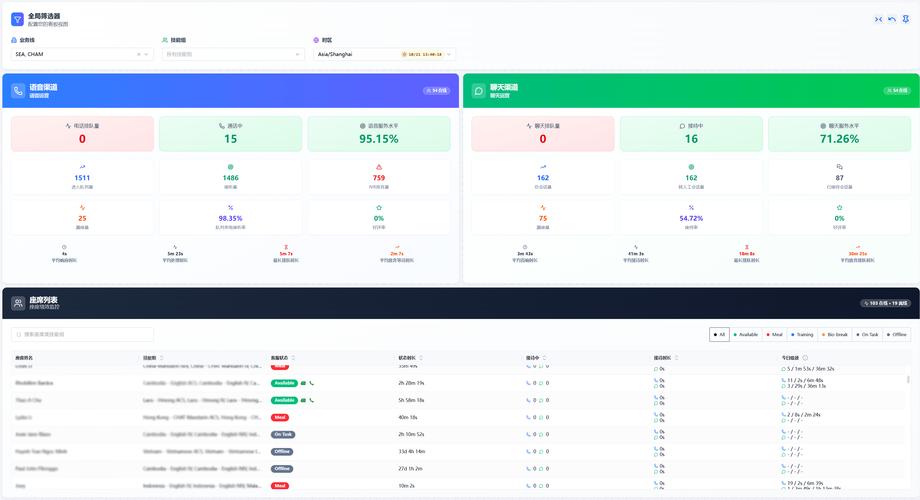Click the value 87 in chat panel
The image size is (920, 500).
pyautogui.click(x=840, y=178)
